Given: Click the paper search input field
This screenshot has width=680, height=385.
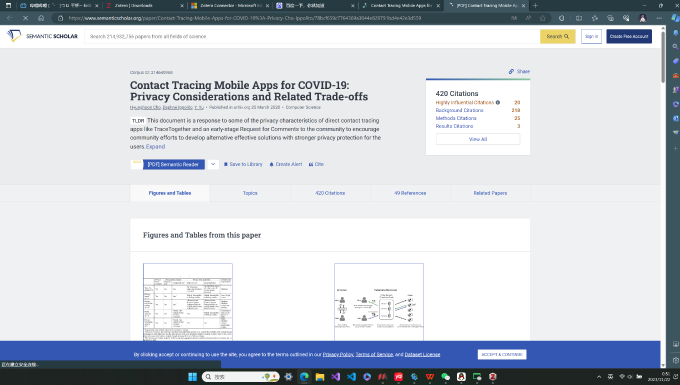Looking at the screenshot, I should tap(312, 36).
